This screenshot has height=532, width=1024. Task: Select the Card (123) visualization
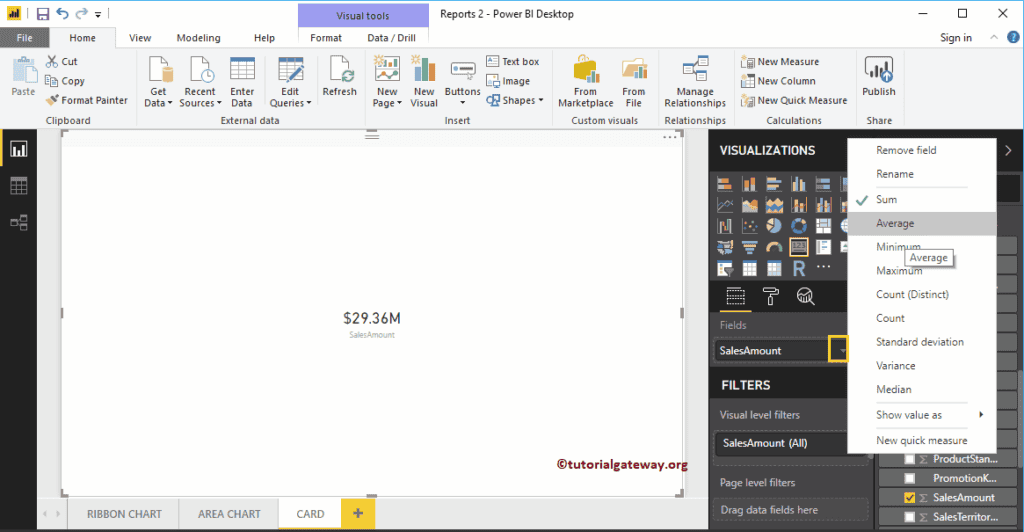tap(798, 247)
